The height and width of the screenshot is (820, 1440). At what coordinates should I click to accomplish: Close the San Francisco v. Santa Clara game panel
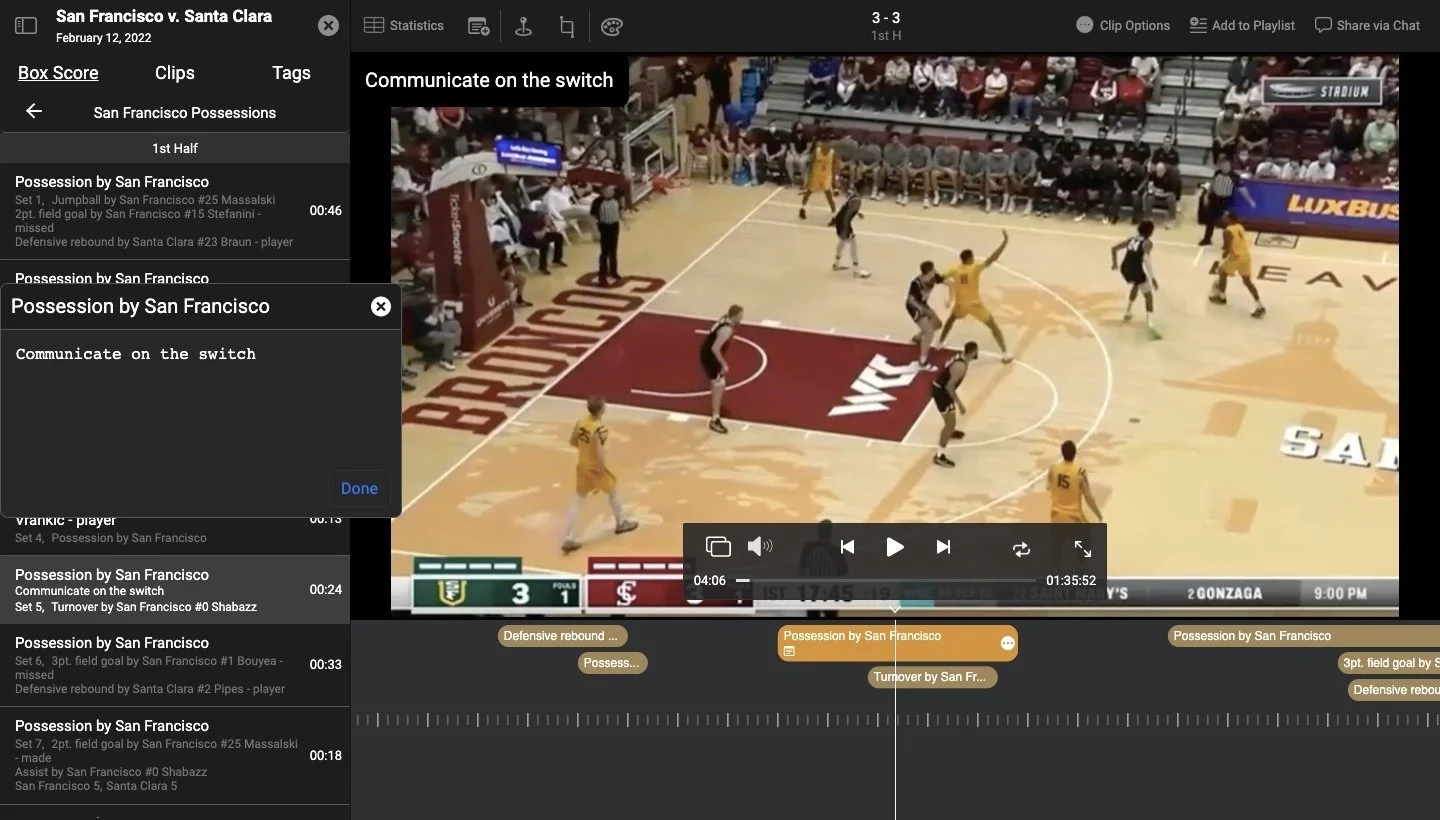pos(328,26)
